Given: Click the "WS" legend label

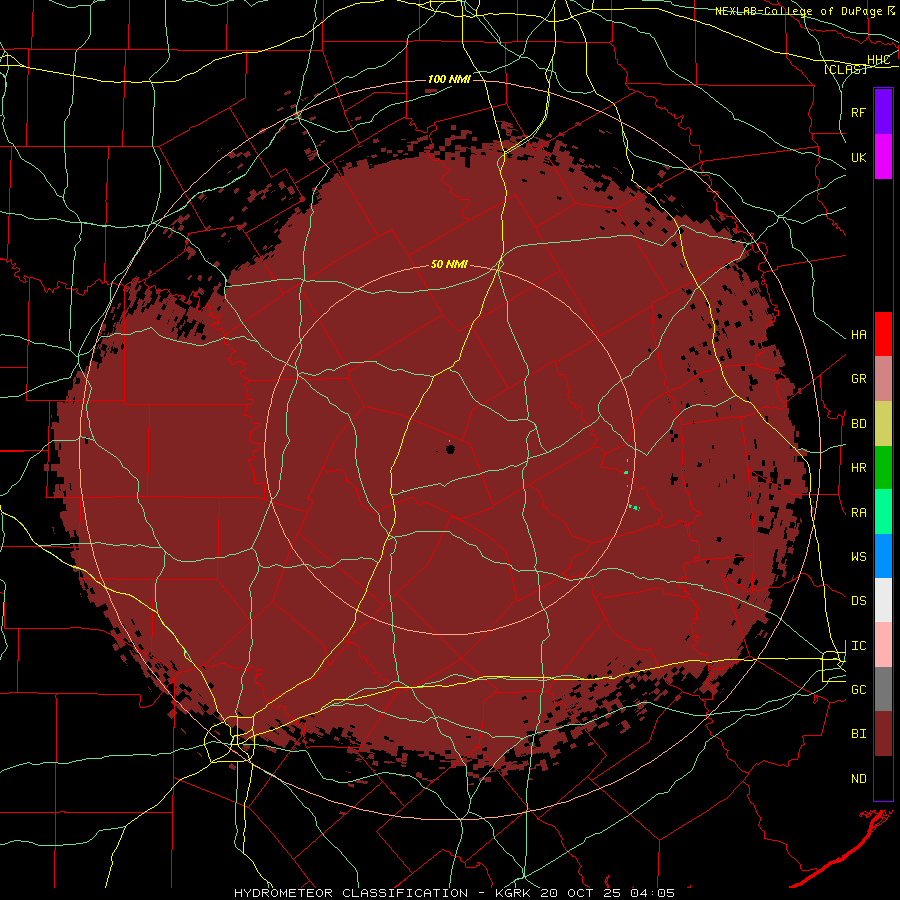Looking at the screenshot, I should pos(859,557).
